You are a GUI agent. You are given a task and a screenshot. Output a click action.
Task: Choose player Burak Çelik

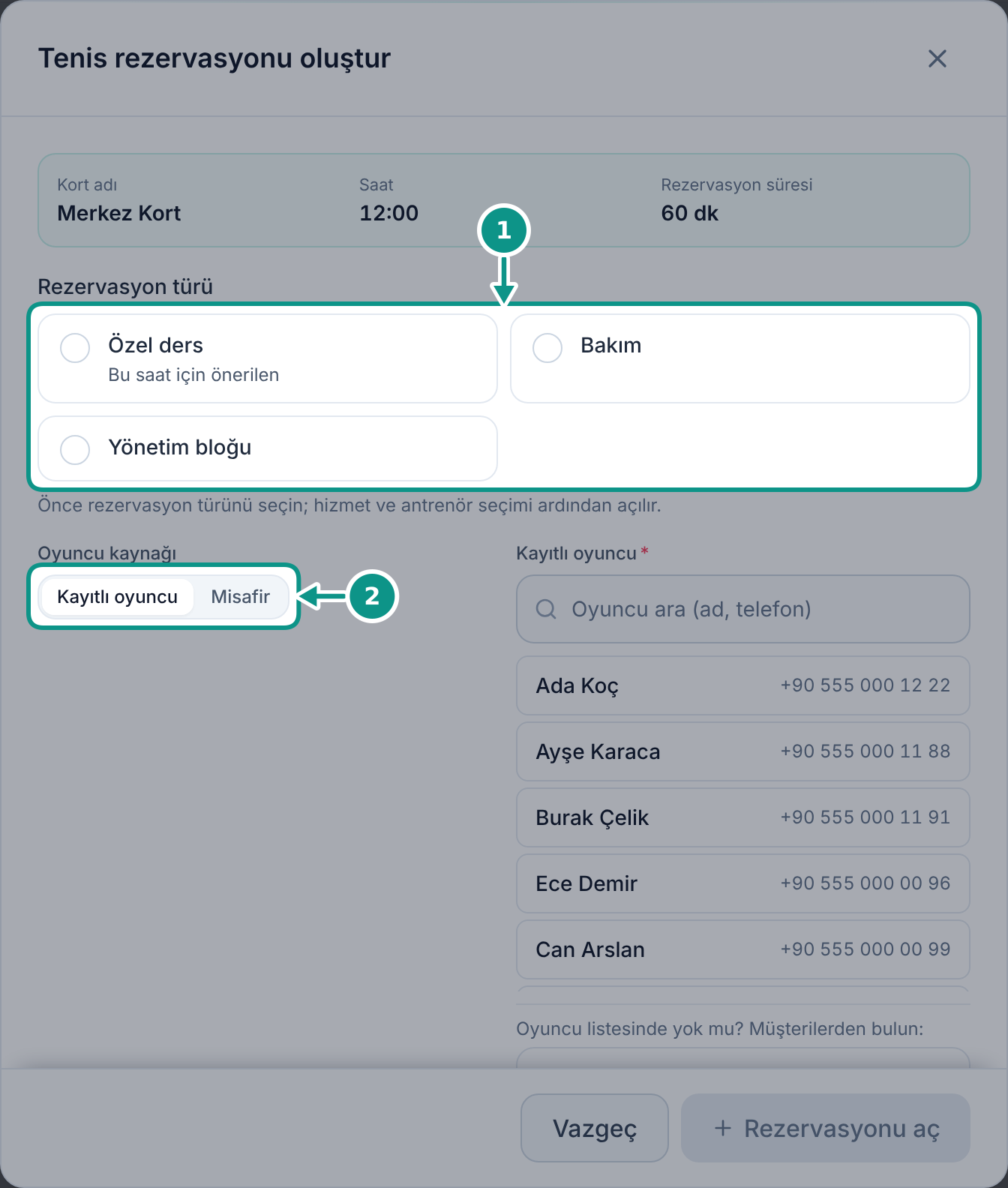pyautogui.click(x=743, y=817)
